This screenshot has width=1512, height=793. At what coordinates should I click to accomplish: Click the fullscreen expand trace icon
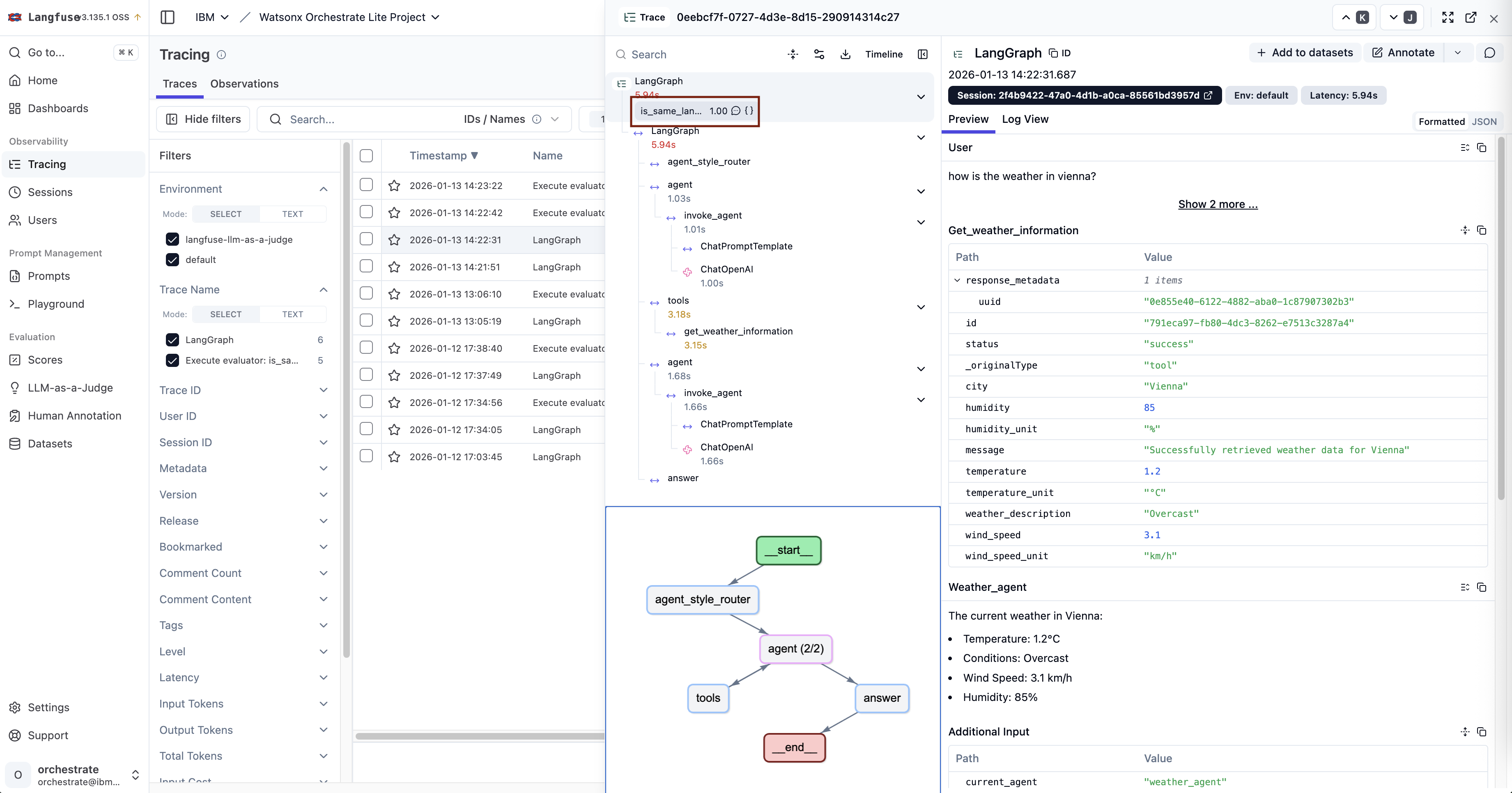(x=1448, y=17)
